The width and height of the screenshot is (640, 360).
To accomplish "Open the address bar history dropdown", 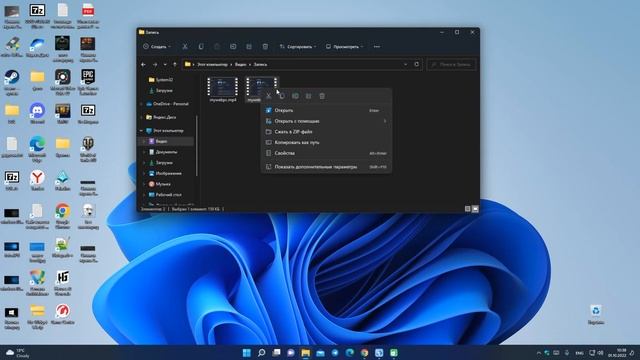I will coord(405,64).
